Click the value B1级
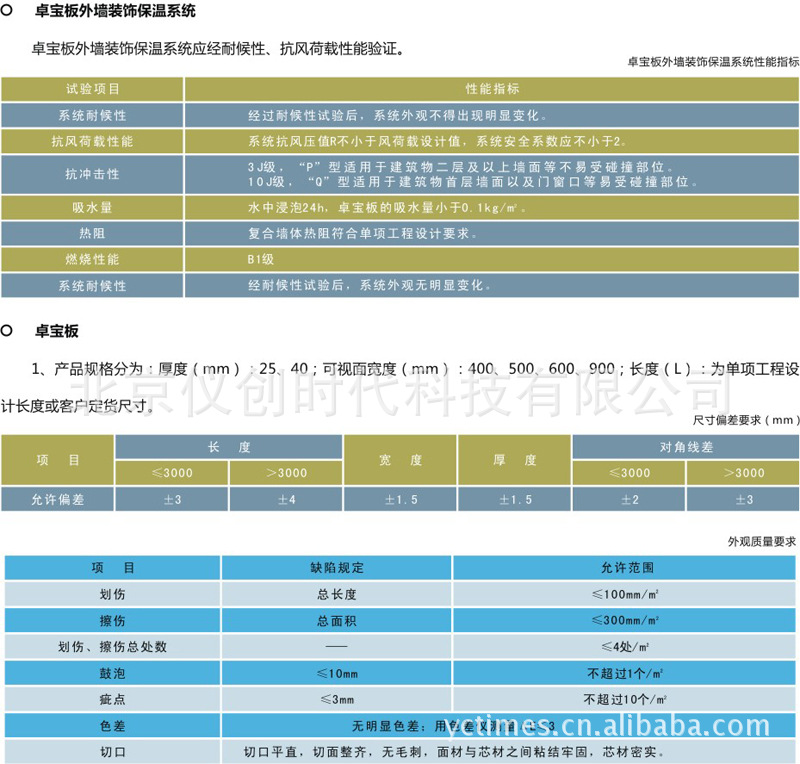Screen dimensions: 800x764 (x=261, y=259)
